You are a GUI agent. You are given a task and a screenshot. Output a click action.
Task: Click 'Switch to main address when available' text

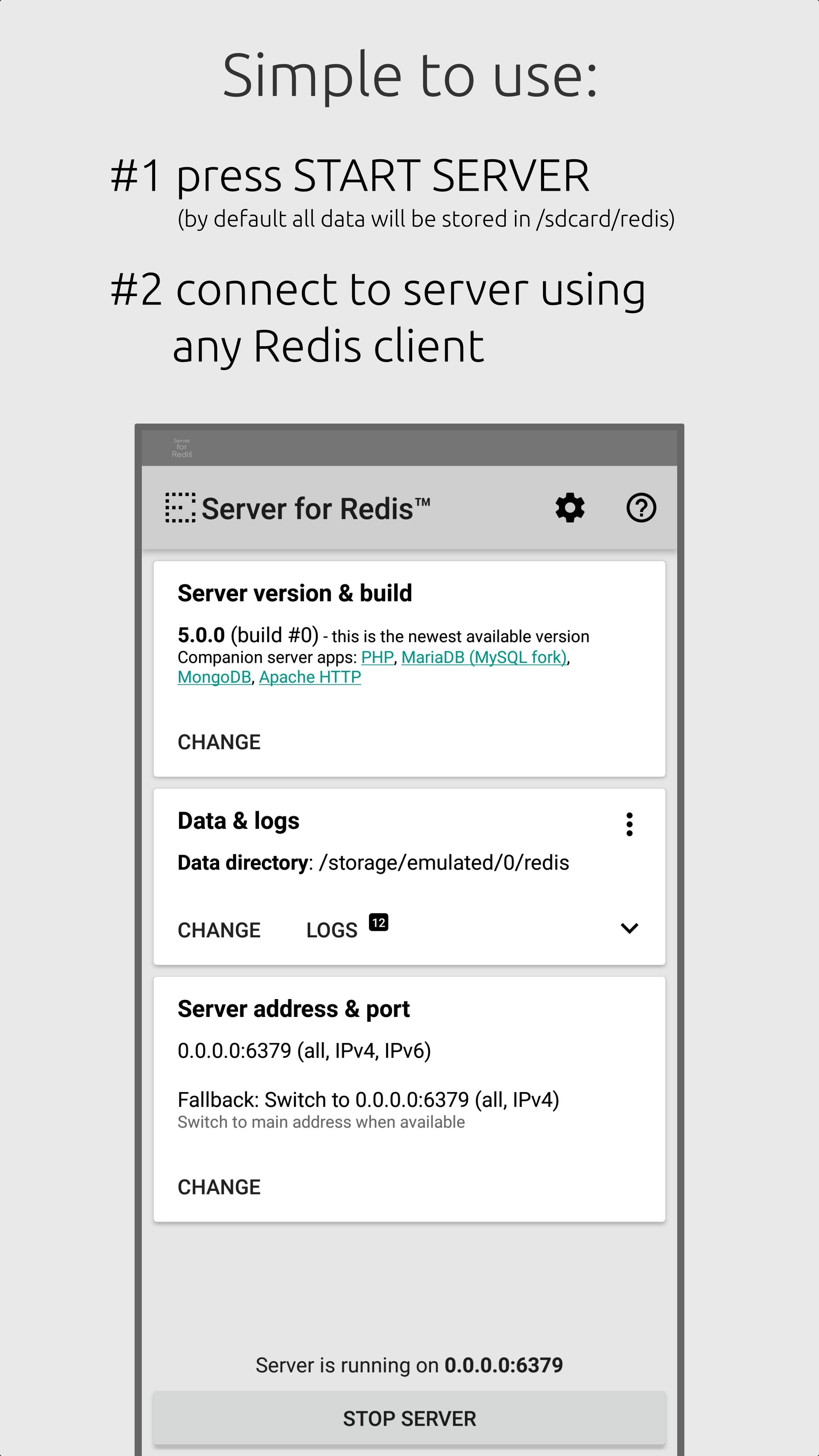[321, 1122]
